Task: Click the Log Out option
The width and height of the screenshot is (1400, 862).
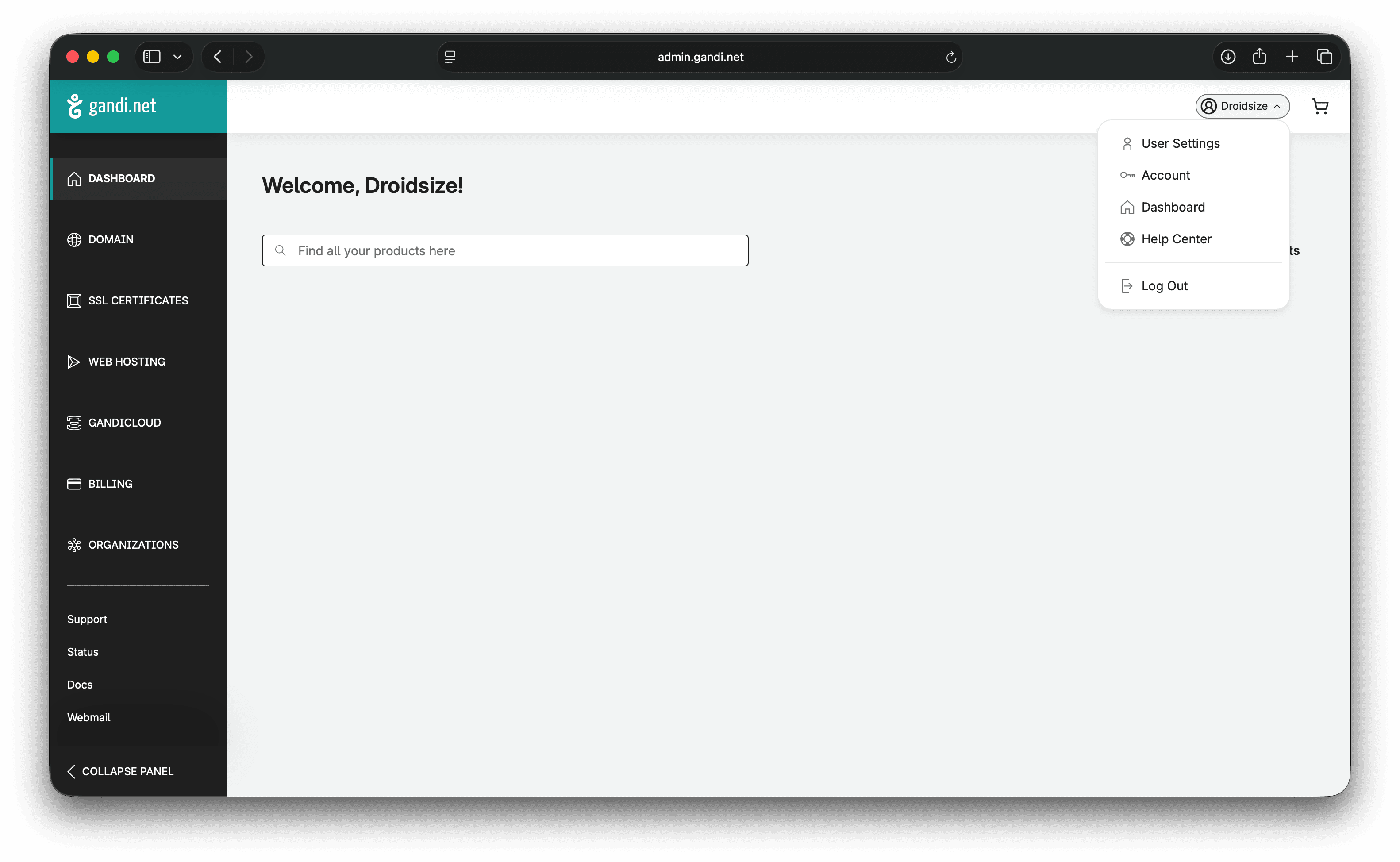Action: [x=1164, y=285]
